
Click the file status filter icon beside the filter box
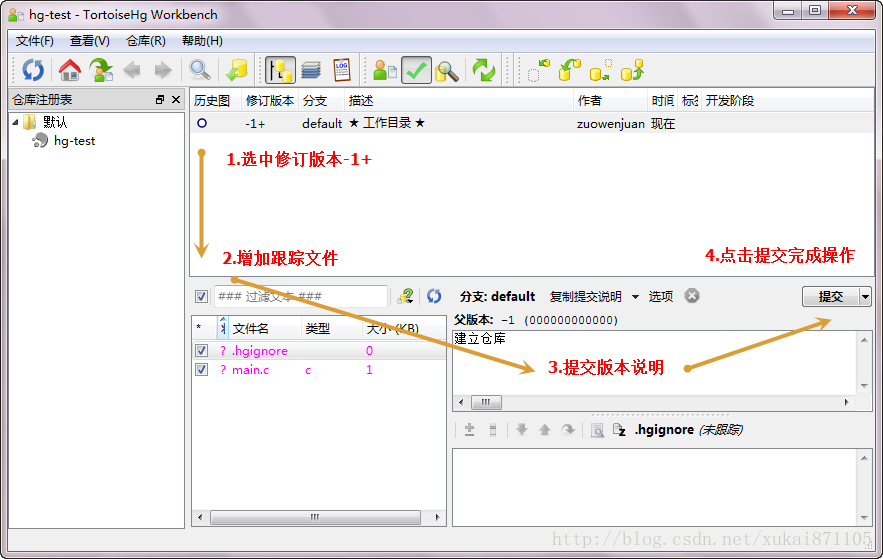point(405,296)
